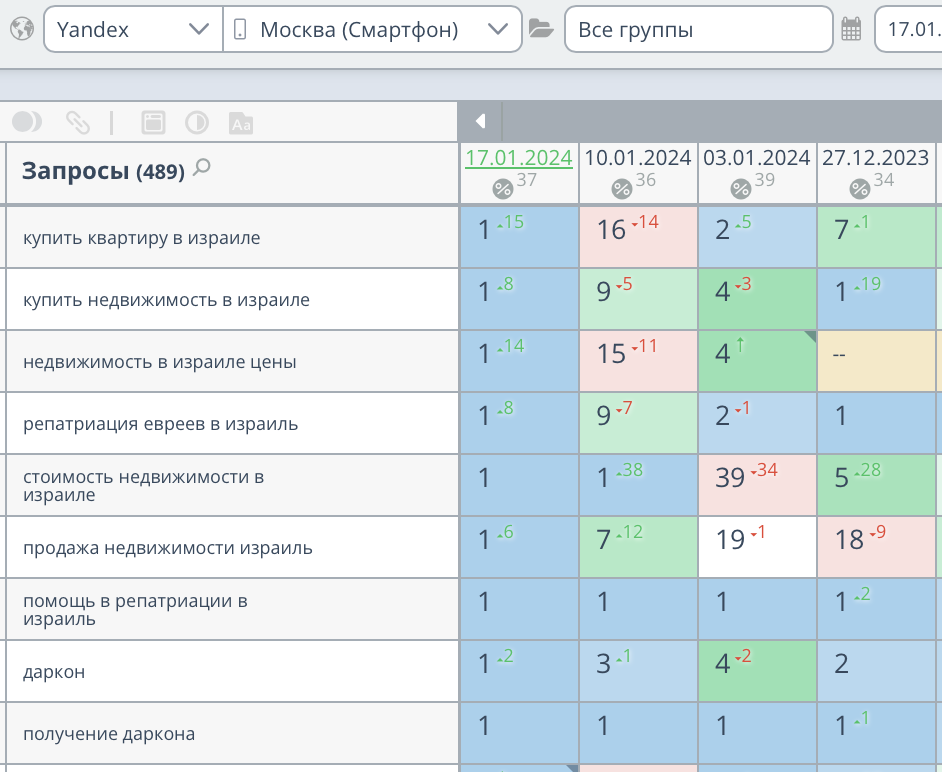Open search via the magnifier next to Запросы
This screenshot has width=942, height=772.
pos(202,168)
